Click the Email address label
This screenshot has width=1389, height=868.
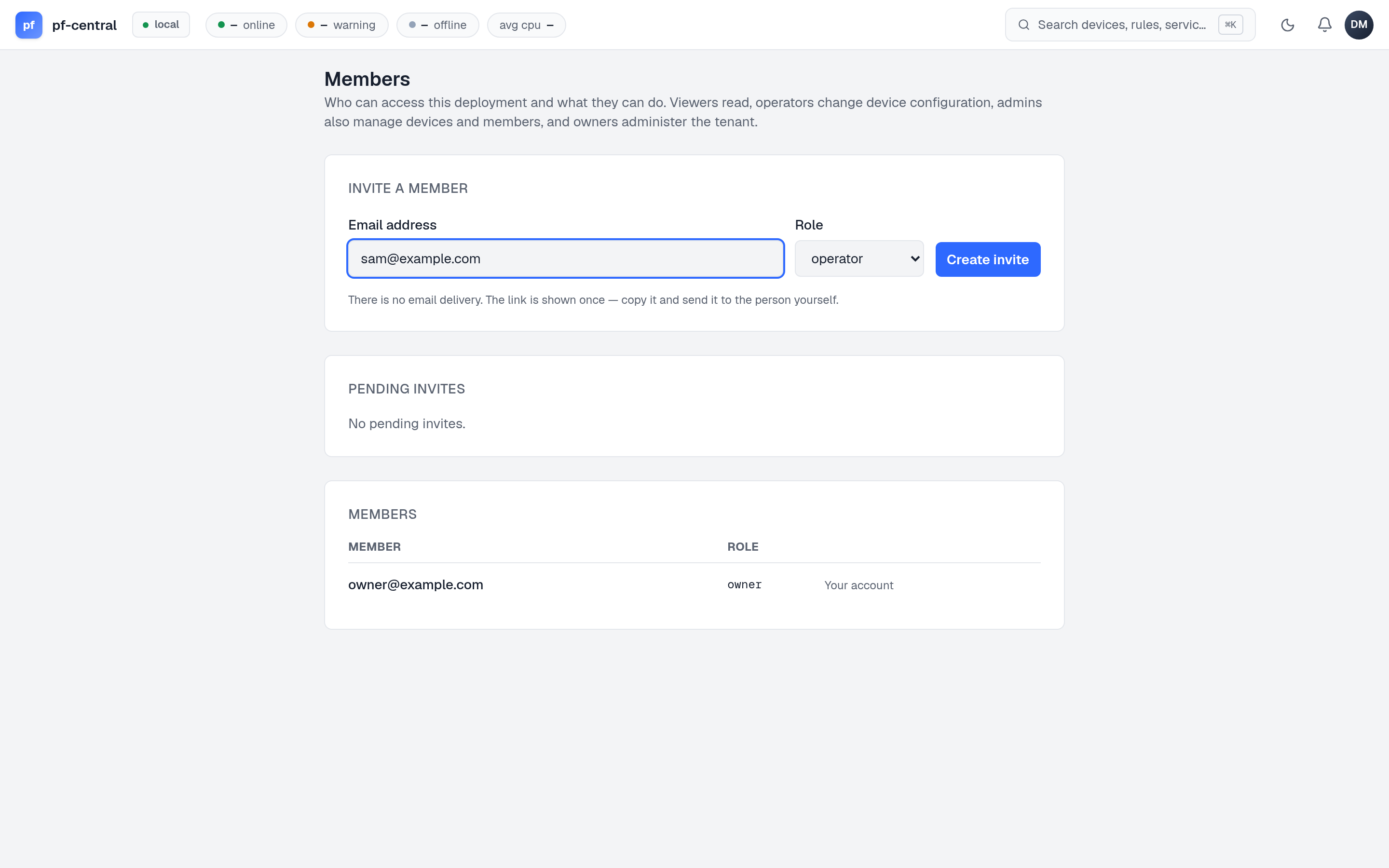[x=392, y=224]
